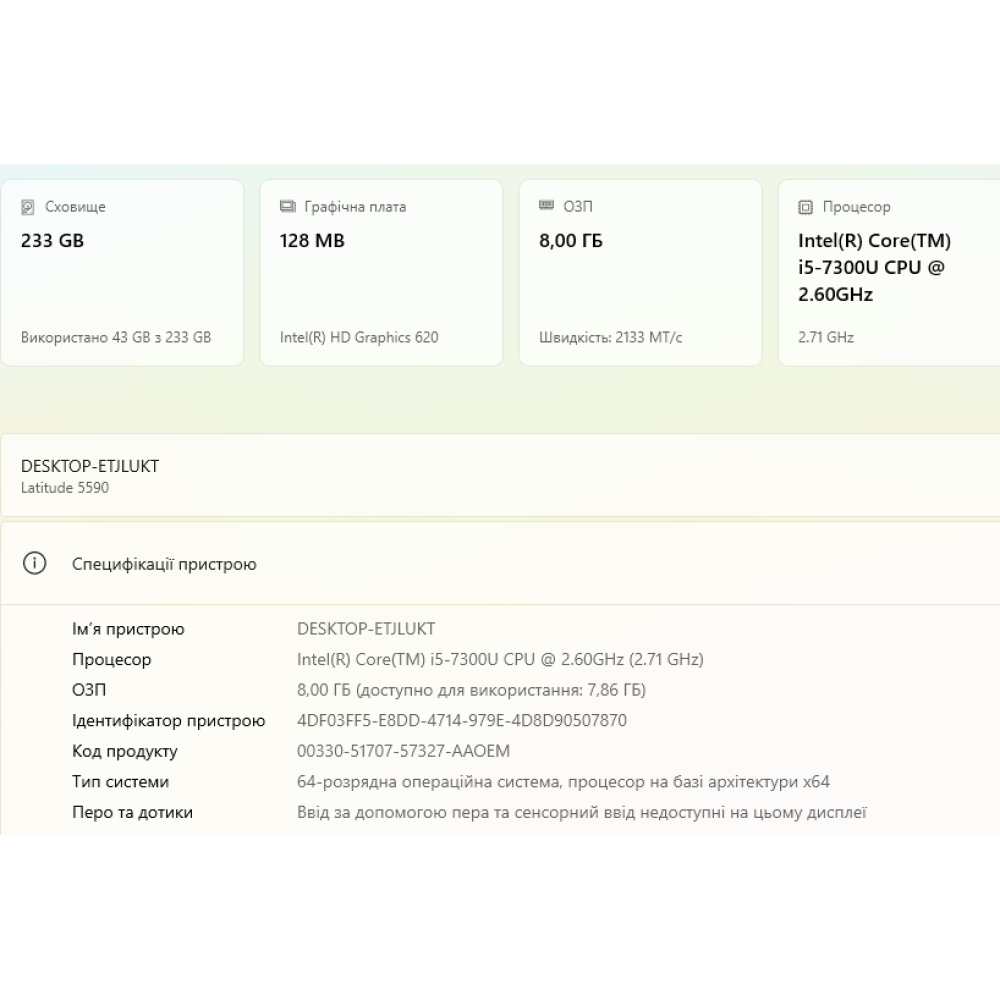Click the Графічна плата graphics card icon
Image resolution: width=1000 pixels, height=1000 pixels.
(x=287, y=207)
